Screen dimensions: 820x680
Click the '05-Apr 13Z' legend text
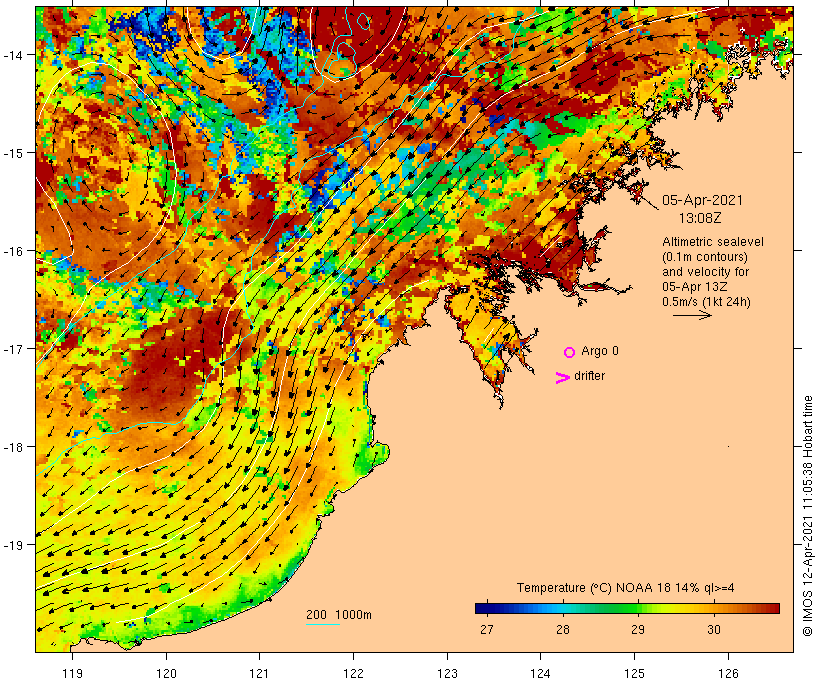coord(694,287)
